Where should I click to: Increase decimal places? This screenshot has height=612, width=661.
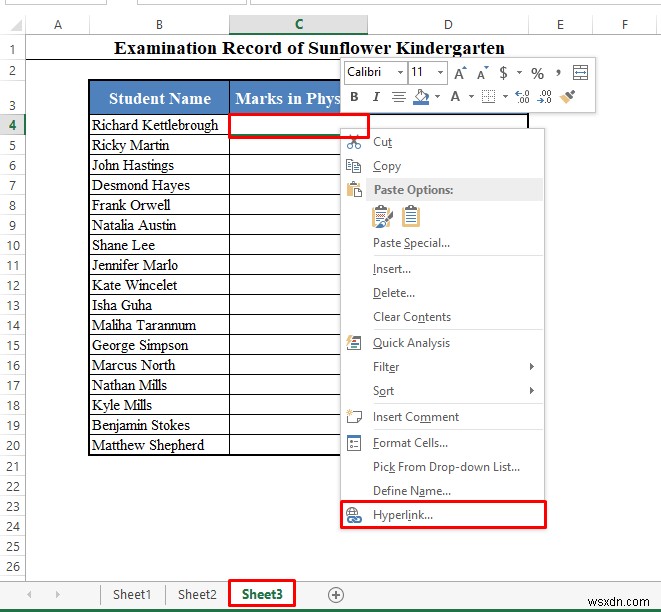pos(522,97)
